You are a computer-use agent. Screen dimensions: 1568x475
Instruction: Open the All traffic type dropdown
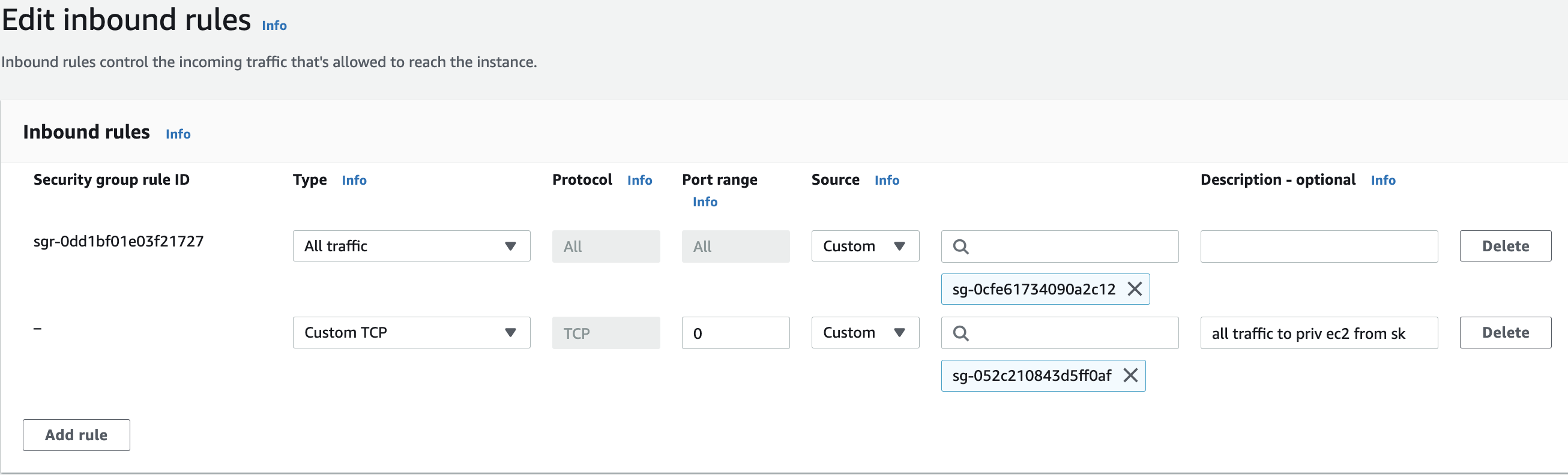pos(411,246)
